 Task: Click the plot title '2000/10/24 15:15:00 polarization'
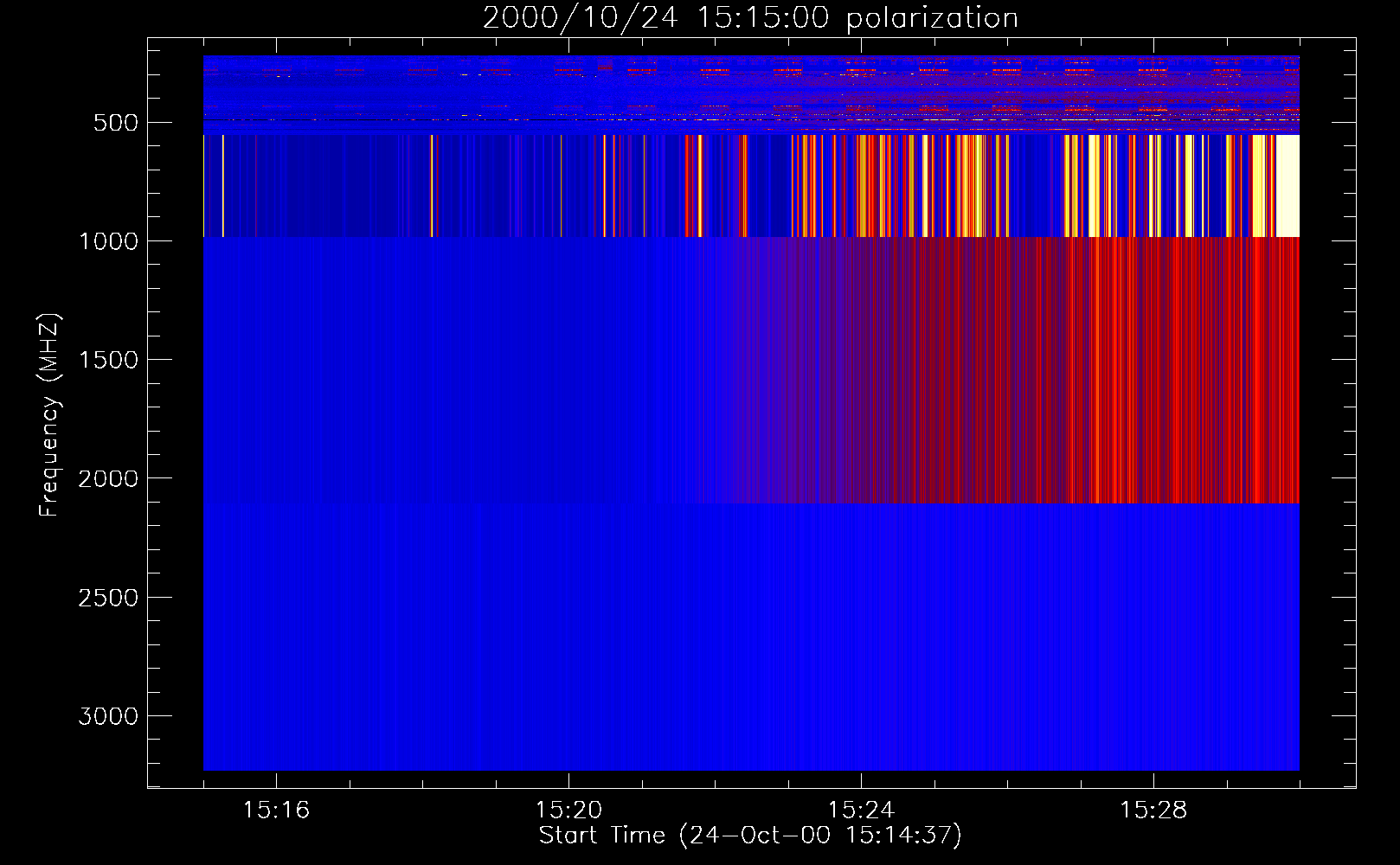point(750,18)
